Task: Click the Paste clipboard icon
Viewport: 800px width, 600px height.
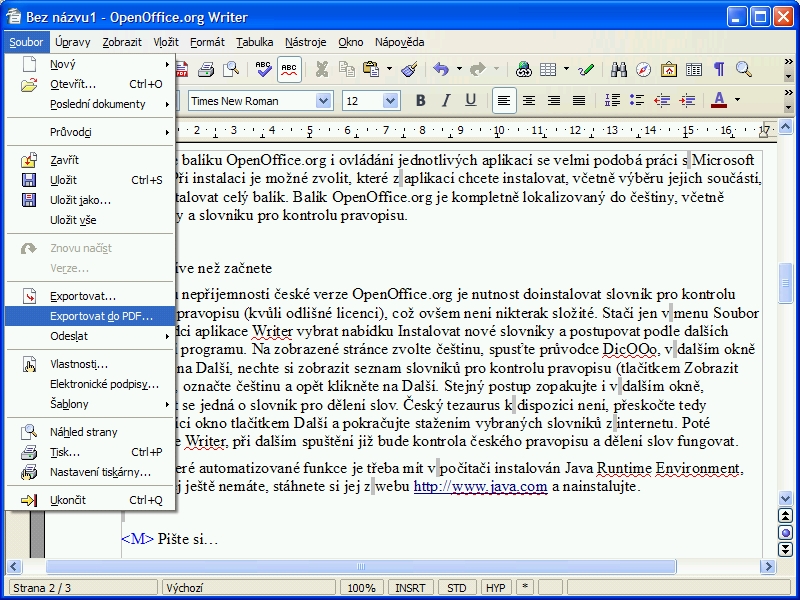Action: tap(371, 69)
